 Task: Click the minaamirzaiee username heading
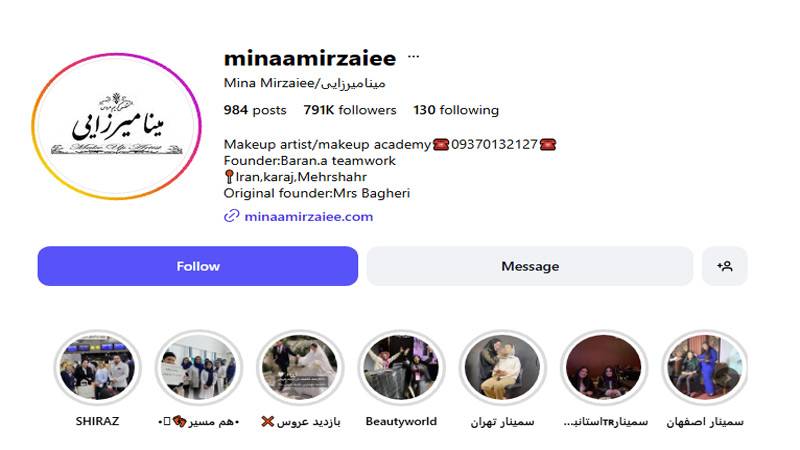coord(310,58)
